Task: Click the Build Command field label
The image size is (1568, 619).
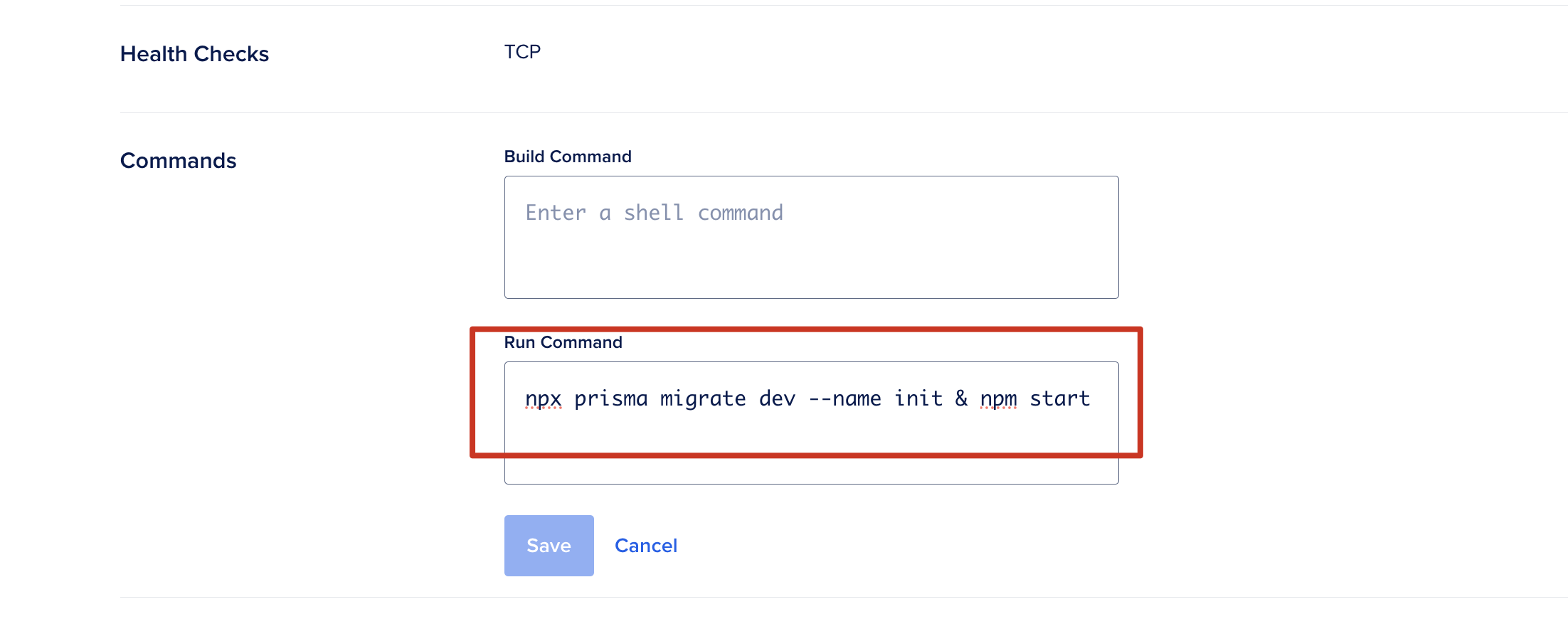Action: pos(567,157)
